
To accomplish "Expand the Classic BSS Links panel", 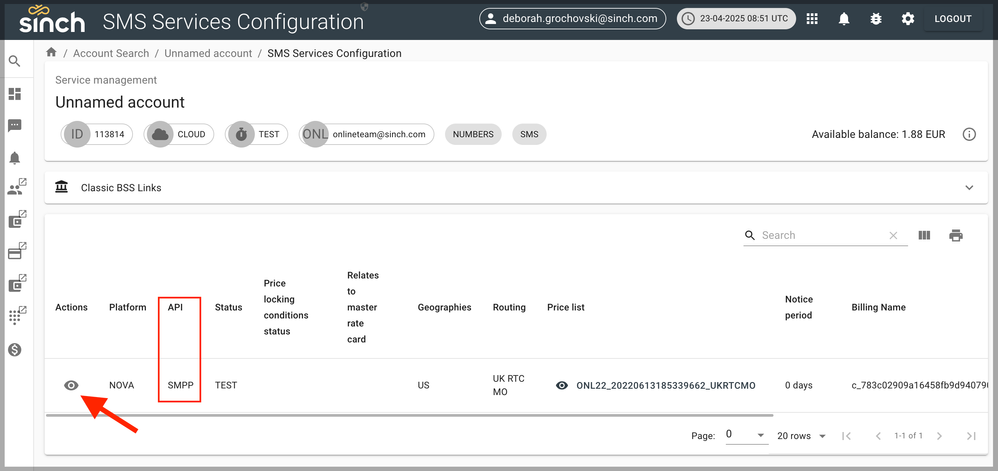I will click(x=516, y=188).
